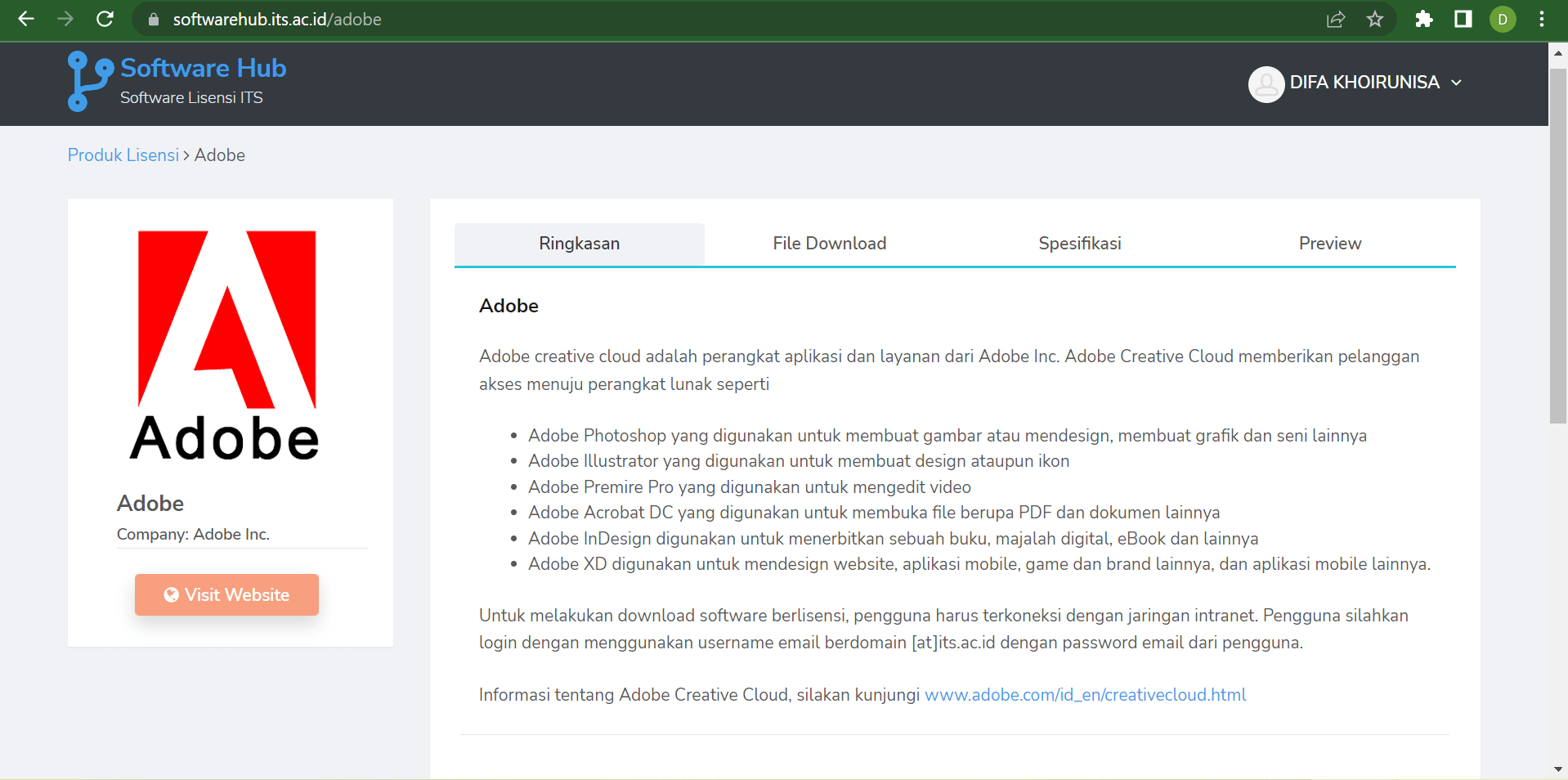The image size is (1568, 780).
Task: Select the Ringkasan tab
Action: click(x=579, y=244)
